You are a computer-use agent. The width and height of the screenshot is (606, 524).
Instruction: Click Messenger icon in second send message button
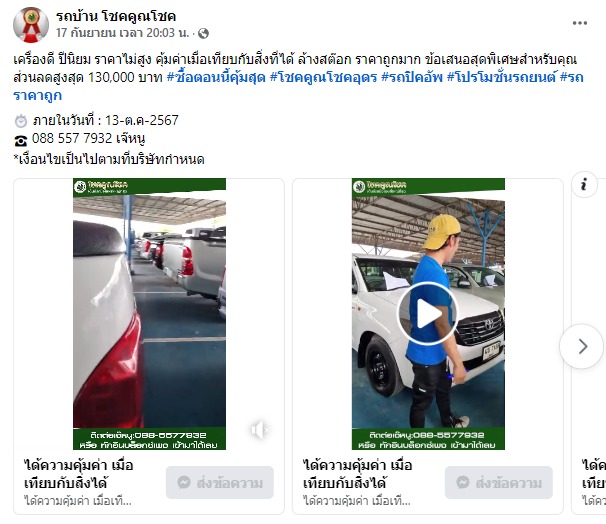coord(463,482)
